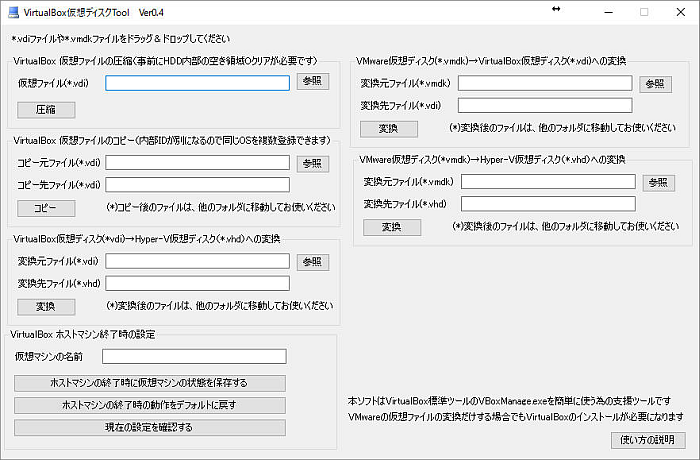Viewport: 700px width, 460px height.
Task: Click the 仮想マシンの名前 label
Action: [49, 356]
